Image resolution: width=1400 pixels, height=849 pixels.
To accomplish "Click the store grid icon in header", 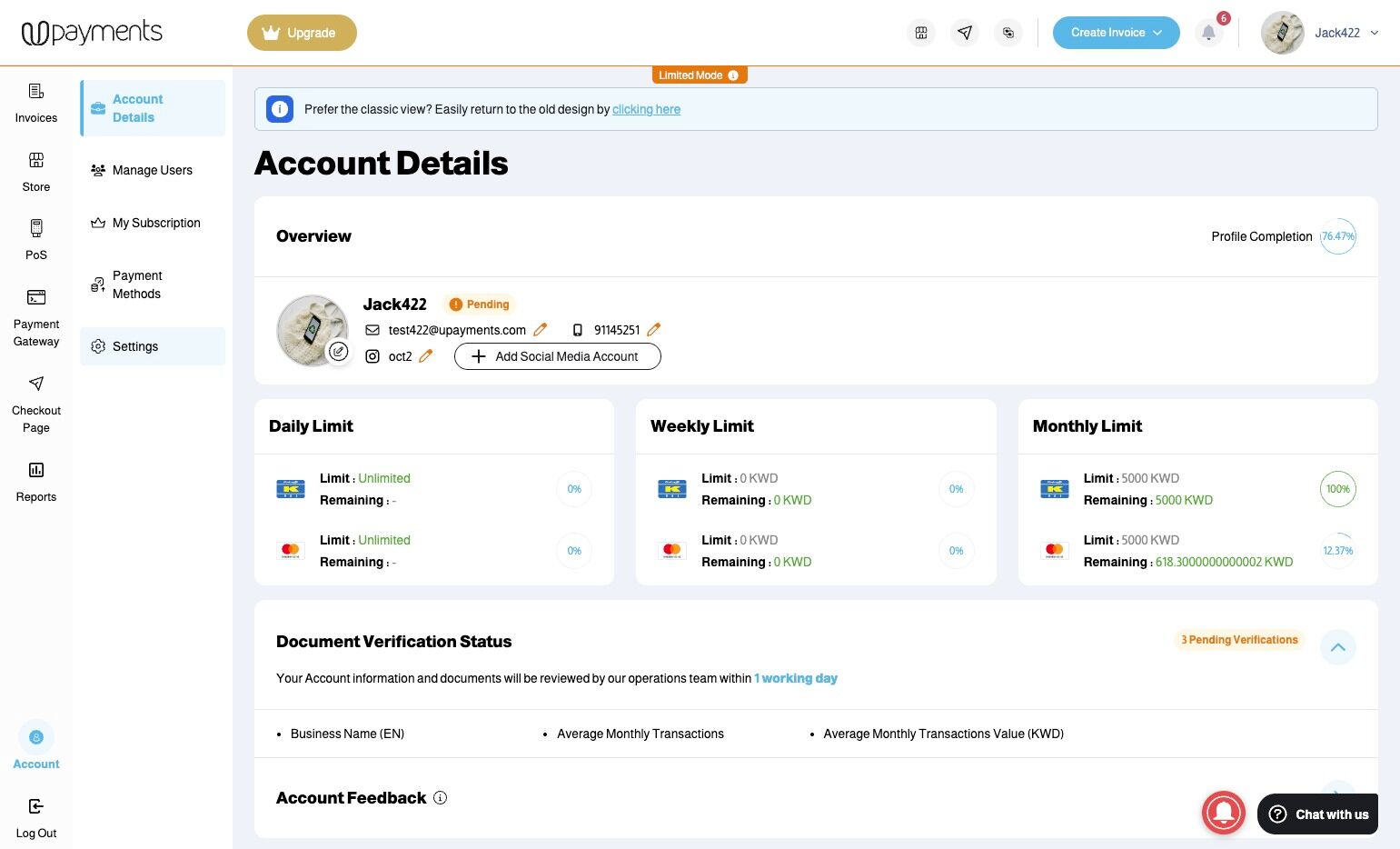I will pyautogui.click(x=921, y=33).
